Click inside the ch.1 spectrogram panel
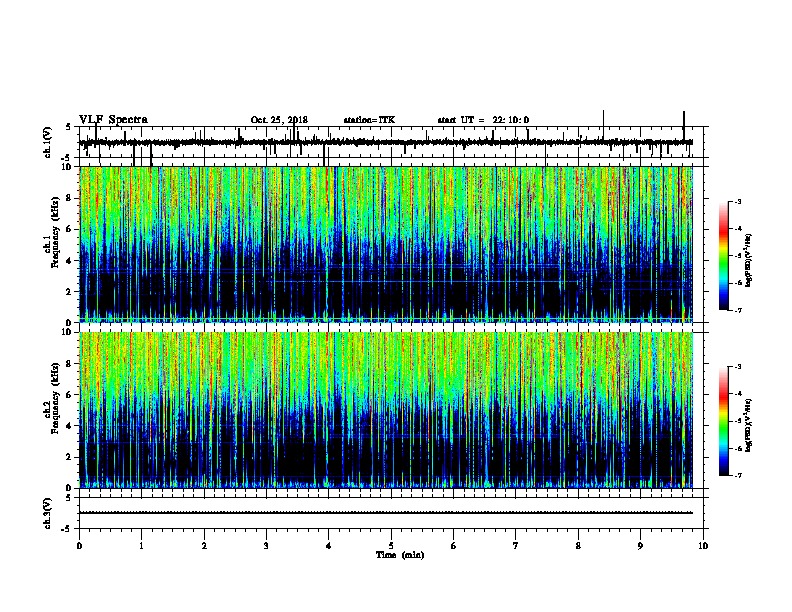The height and width of the screenshot is (612, 792). coord(386,244)
